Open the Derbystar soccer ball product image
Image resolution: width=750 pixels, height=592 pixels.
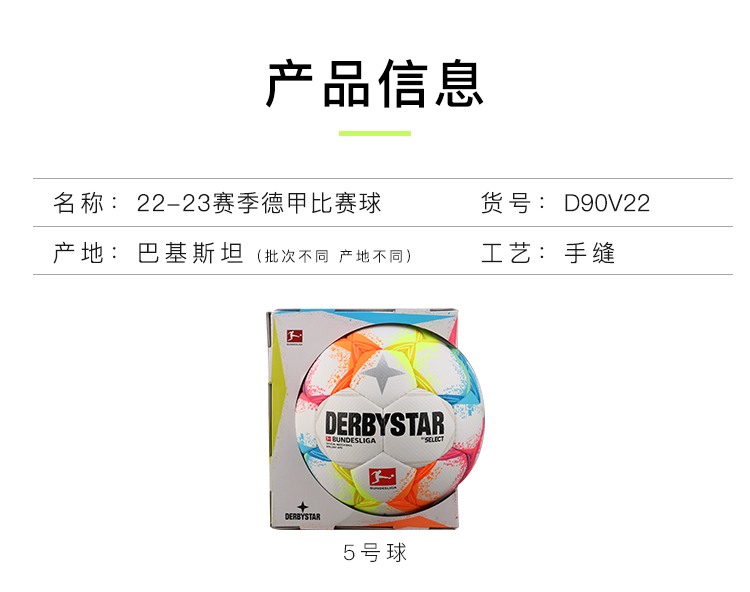(x=375, y=419)
